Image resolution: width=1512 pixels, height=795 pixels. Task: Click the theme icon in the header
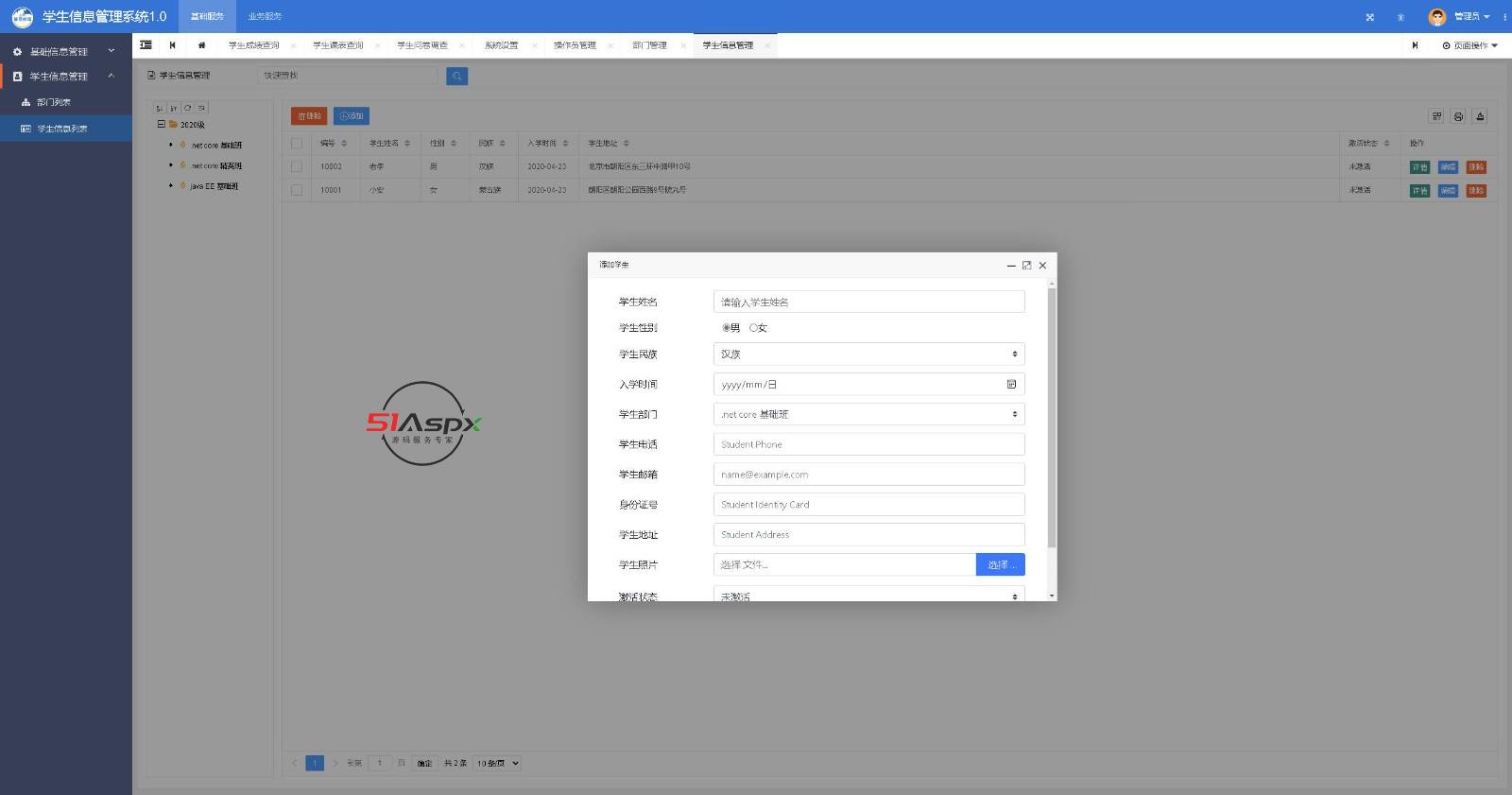pyautogui.click(x=1400, y=17)
